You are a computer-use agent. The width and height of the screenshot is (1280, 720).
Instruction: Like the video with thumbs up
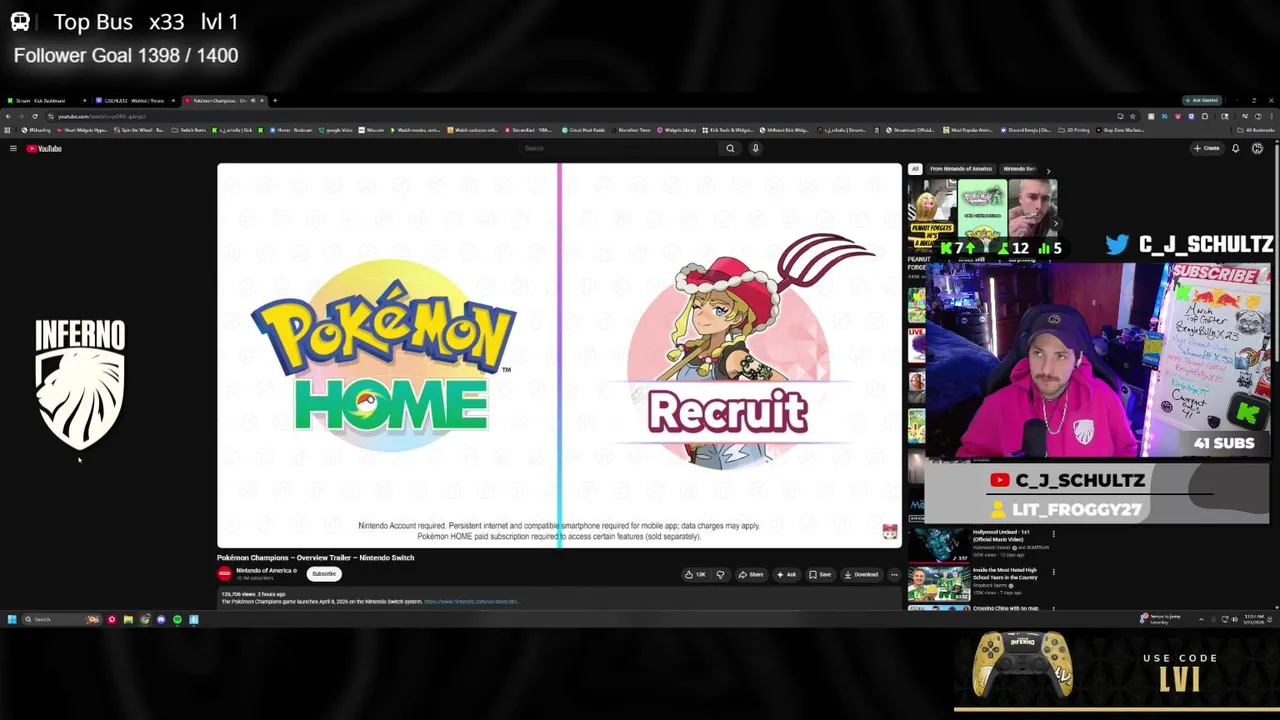pyautogui.click(x=696, y=575)
